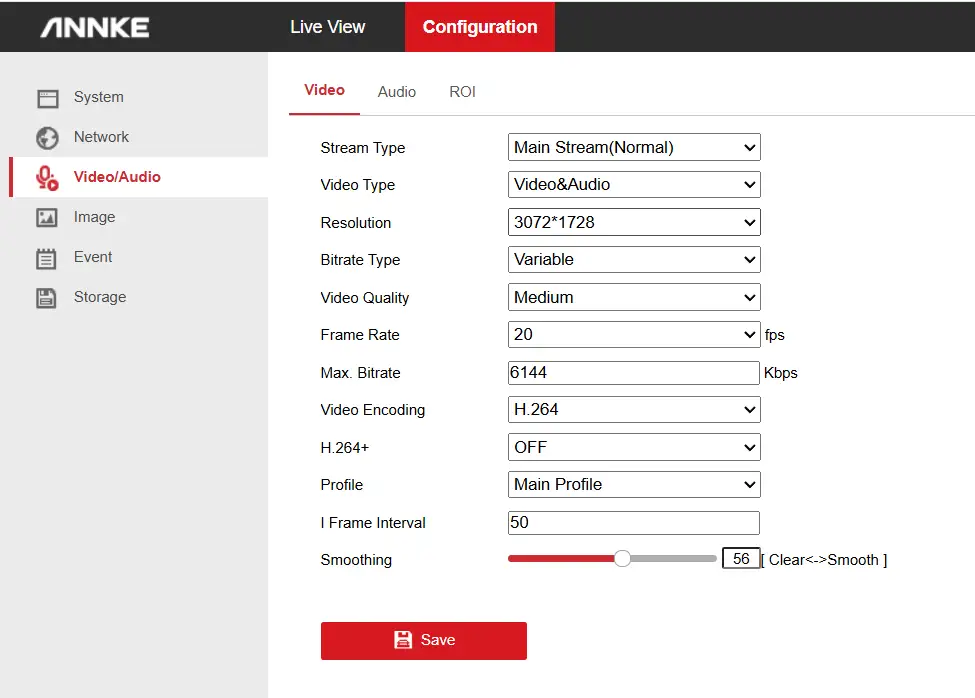The height and width of the screenshot is (698, 975).
Task: Expand the Resolution dropdown
Action: (x=634, y=223)
